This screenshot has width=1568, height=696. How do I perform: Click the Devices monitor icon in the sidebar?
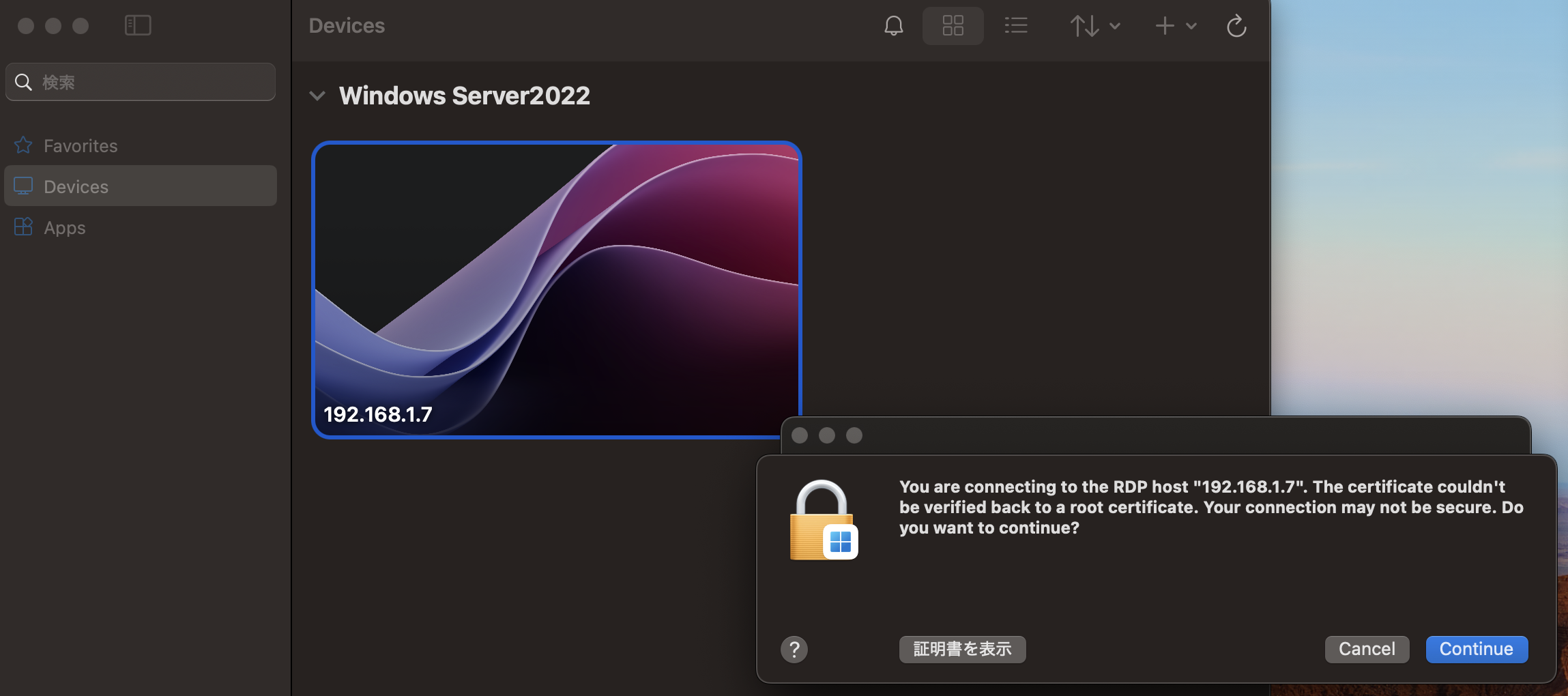(x=23, y=186)
